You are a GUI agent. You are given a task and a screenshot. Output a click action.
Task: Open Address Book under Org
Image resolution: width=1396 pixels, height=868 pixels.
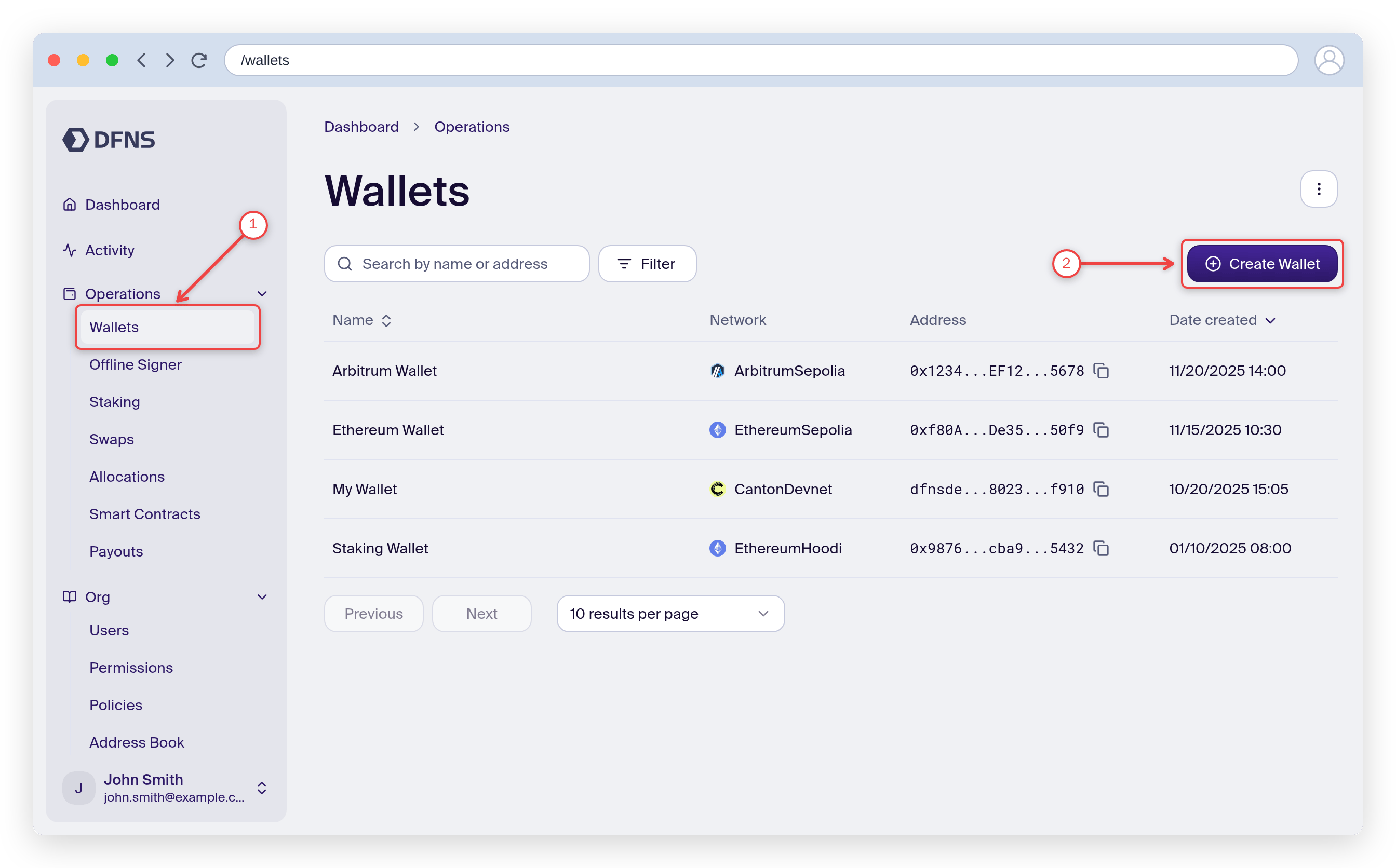pyautogui.click(x=137, y=742)
